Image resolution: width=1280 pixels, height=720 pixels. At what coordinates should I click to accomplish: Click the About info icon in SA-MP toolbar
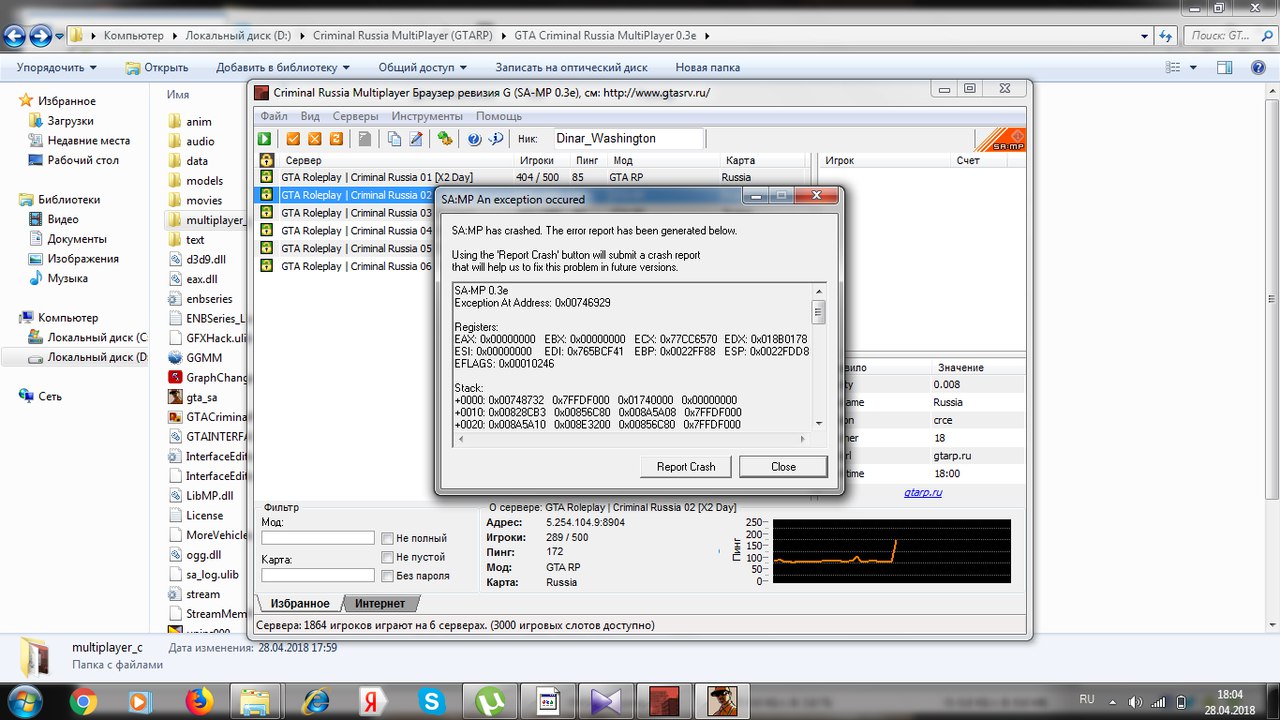[496, 139]
